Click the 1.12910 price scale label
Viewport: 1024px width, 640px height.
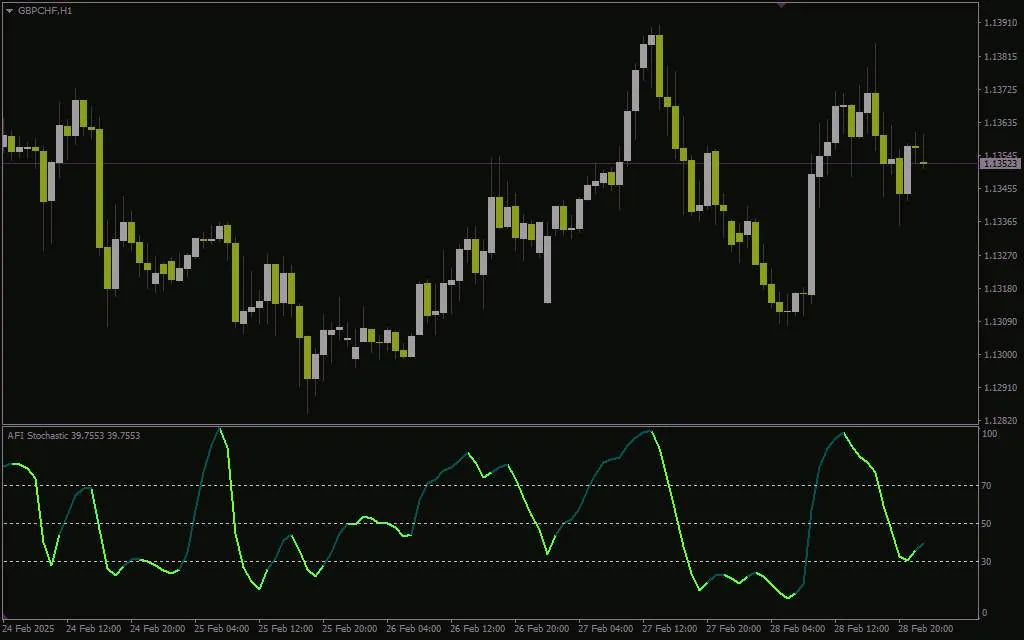point(999,388)
